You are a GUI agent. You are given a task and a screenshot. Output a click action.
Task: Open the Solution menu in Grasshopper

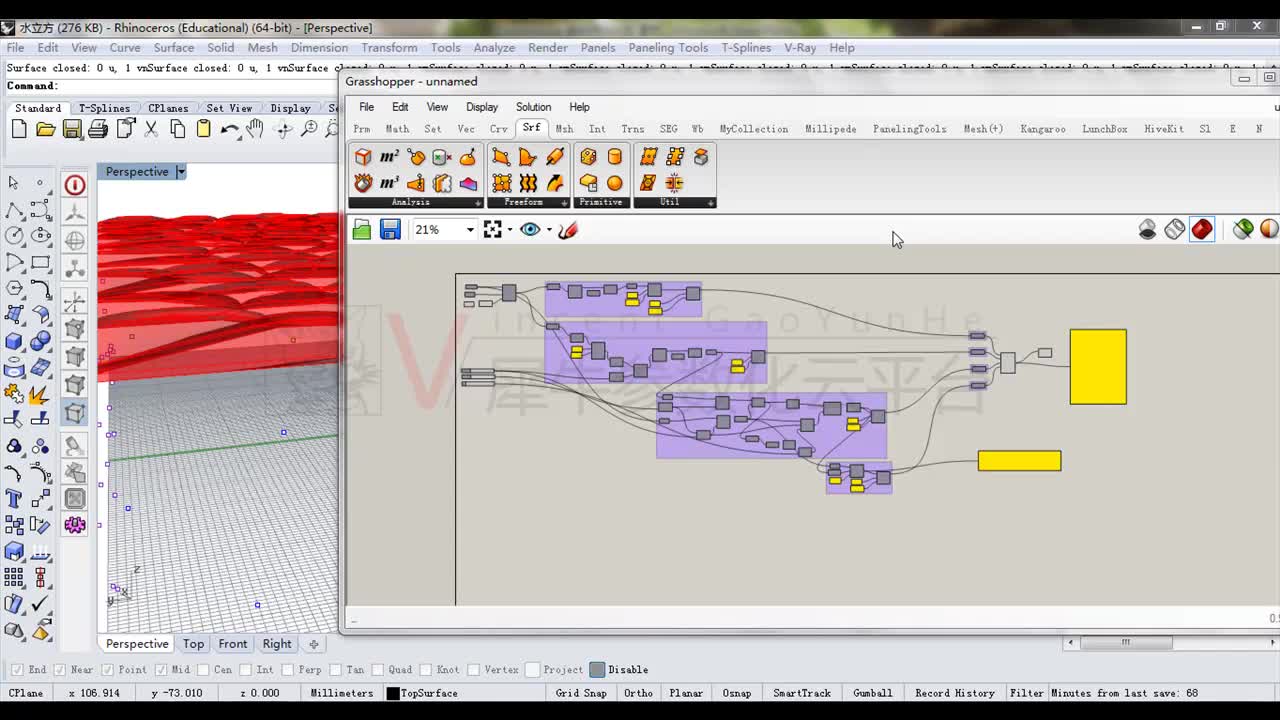533,107
